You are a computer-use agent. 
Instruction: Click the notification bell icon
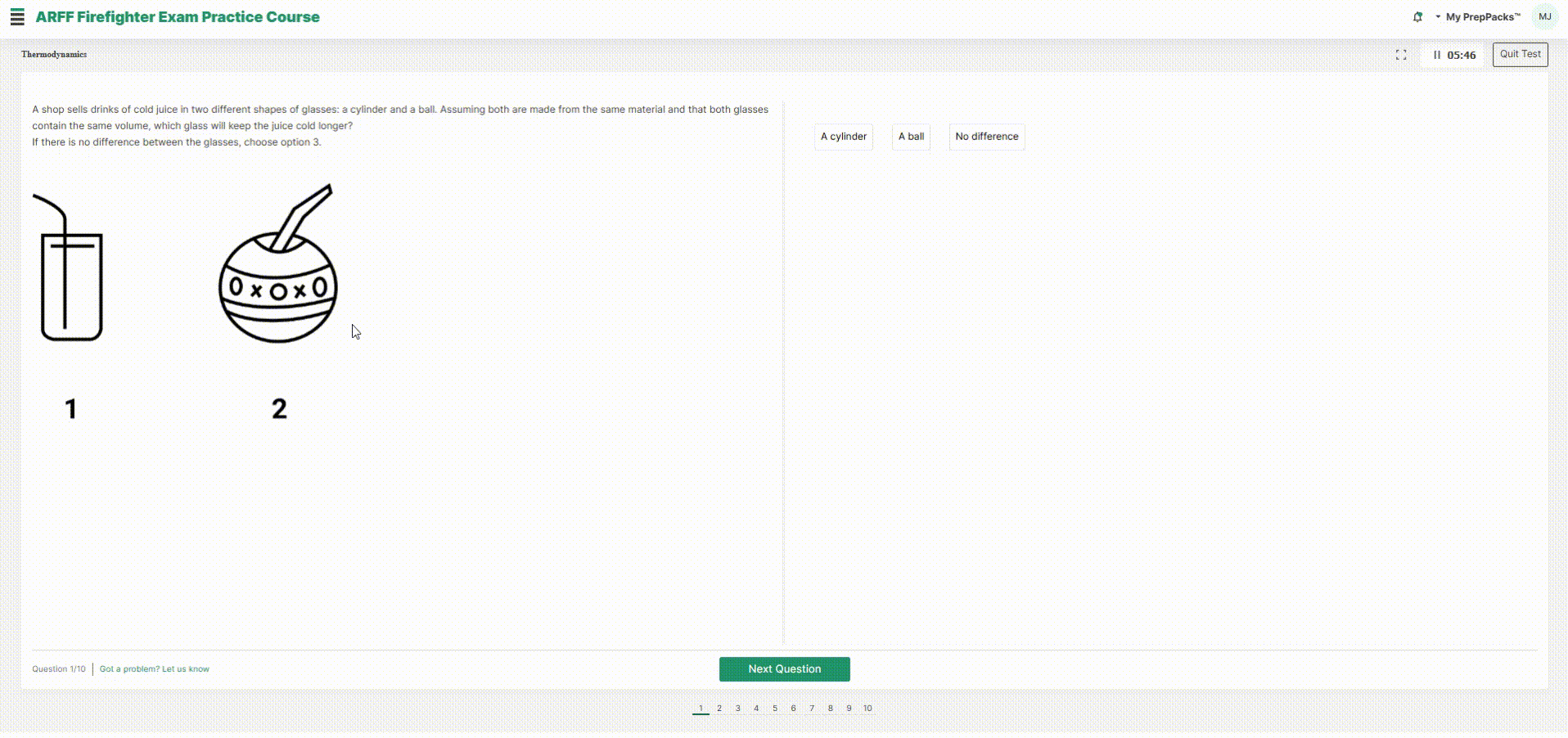tap(1417, 16)
